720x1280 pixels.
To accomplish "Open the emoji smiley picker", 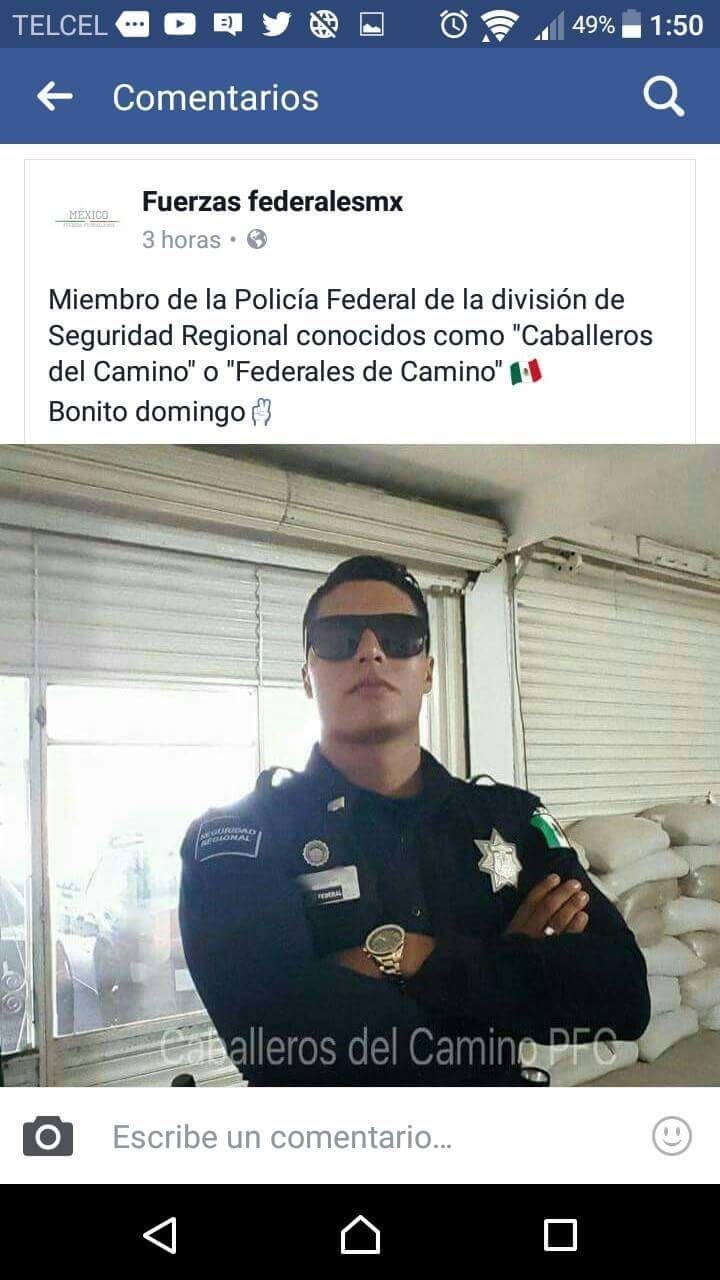I will click(x=672, y=1136).
